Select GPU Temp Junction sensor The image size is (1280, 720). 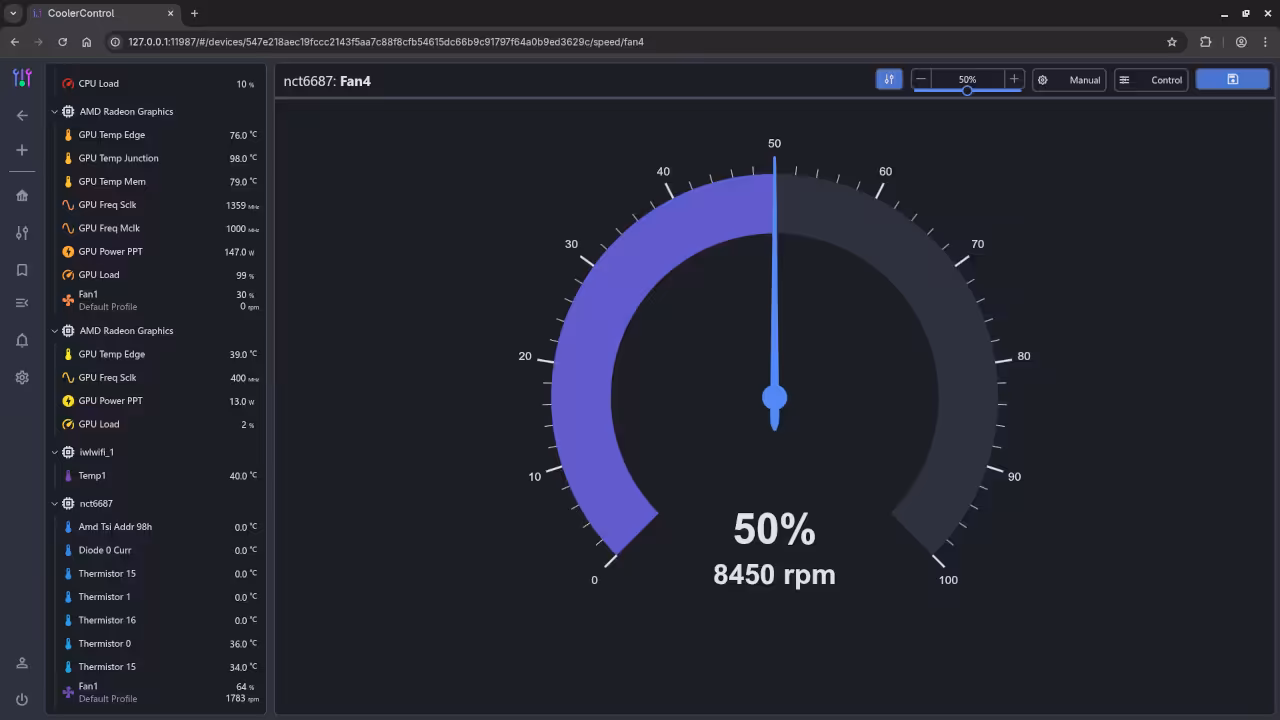tap(118, 158)
